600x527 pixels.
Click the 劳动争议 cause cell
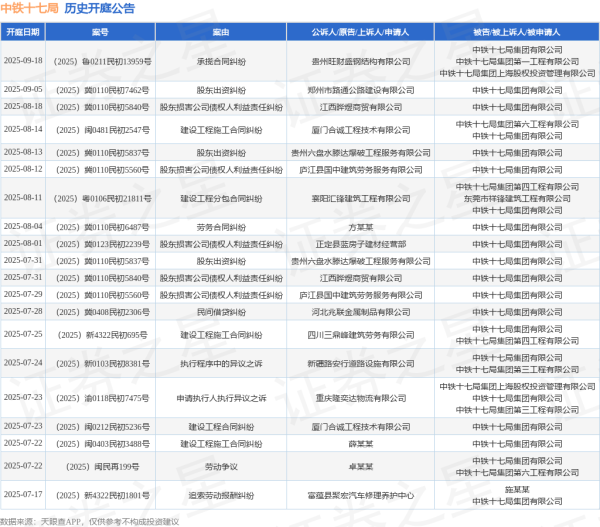click(x=221, y=467)
